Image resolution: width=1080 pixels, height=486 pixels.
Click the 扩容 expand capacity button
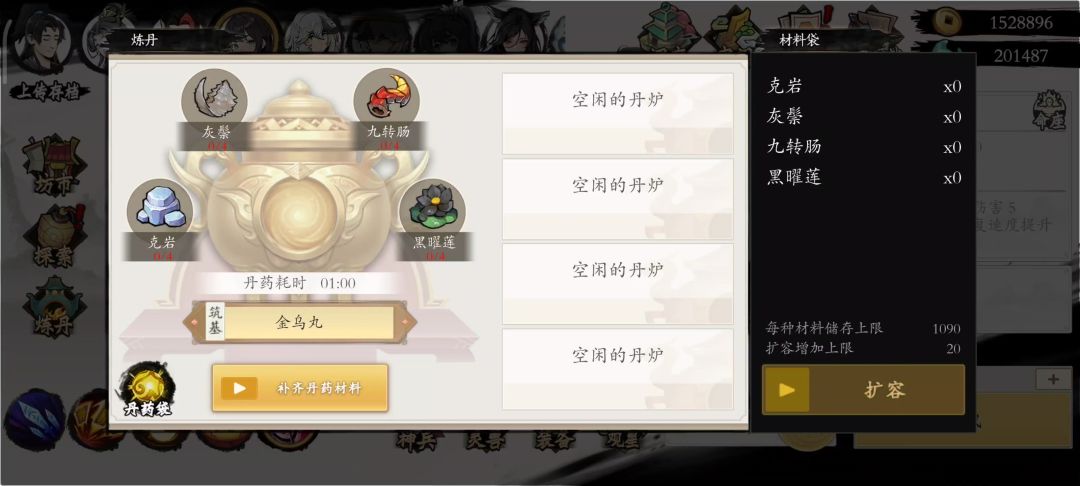[x=863, y=390]
